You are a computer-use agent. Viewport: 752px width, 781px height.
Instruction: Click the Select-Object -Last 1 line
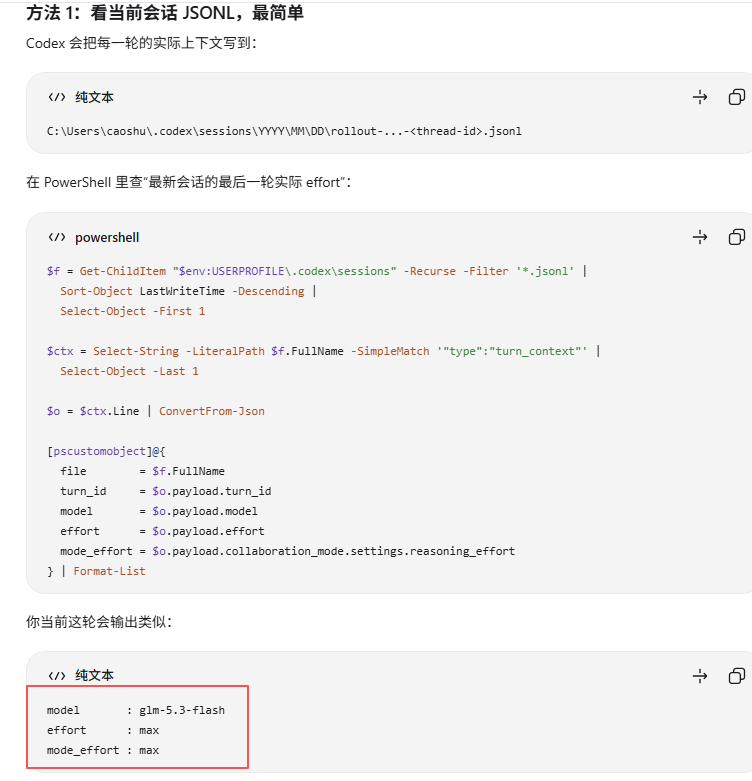(129, 371)
